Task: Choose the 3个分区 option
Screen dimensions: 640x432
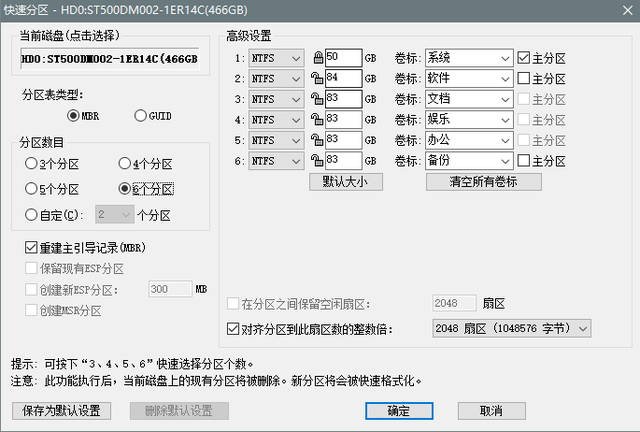Action: [52, 164]
